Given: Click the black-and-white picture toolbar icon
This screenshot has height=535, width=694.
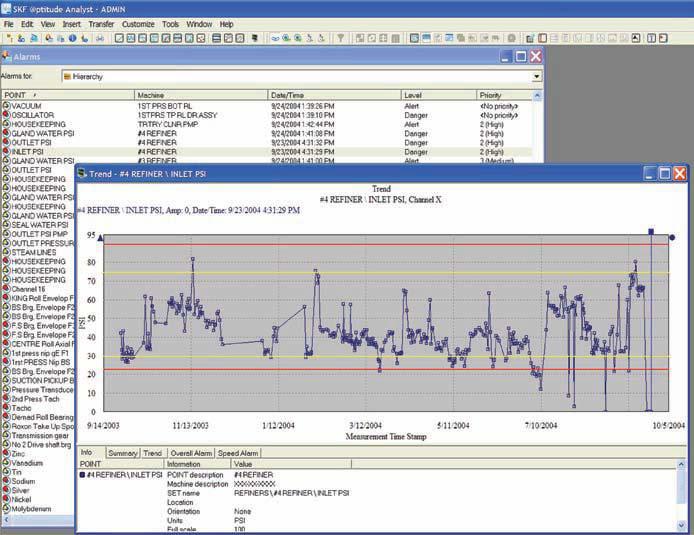Looking at the screenshot, I should tap(636, 38).
